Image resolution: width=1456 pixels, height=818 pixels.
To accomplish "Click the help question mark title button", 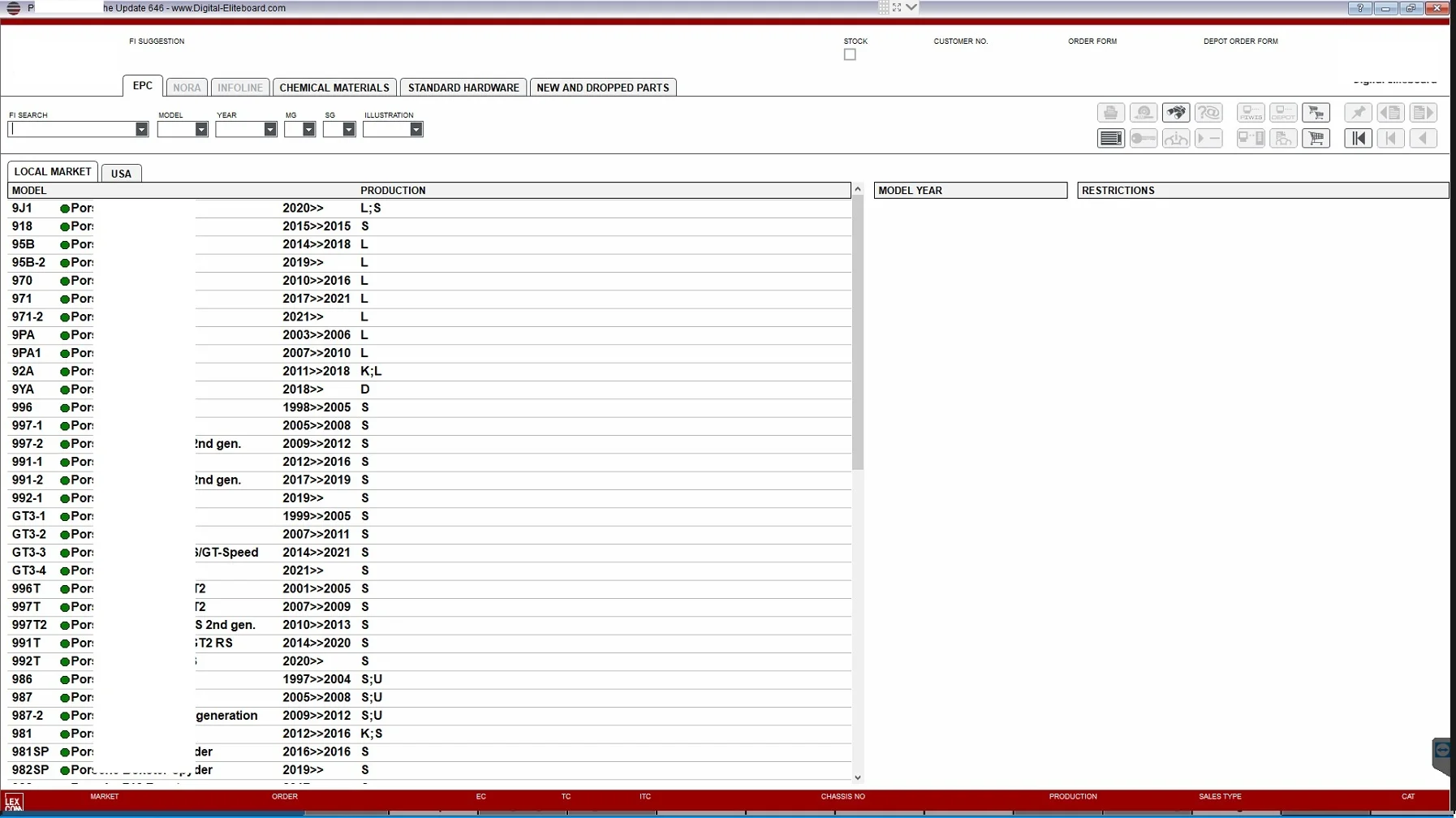I will (1360, 8).
